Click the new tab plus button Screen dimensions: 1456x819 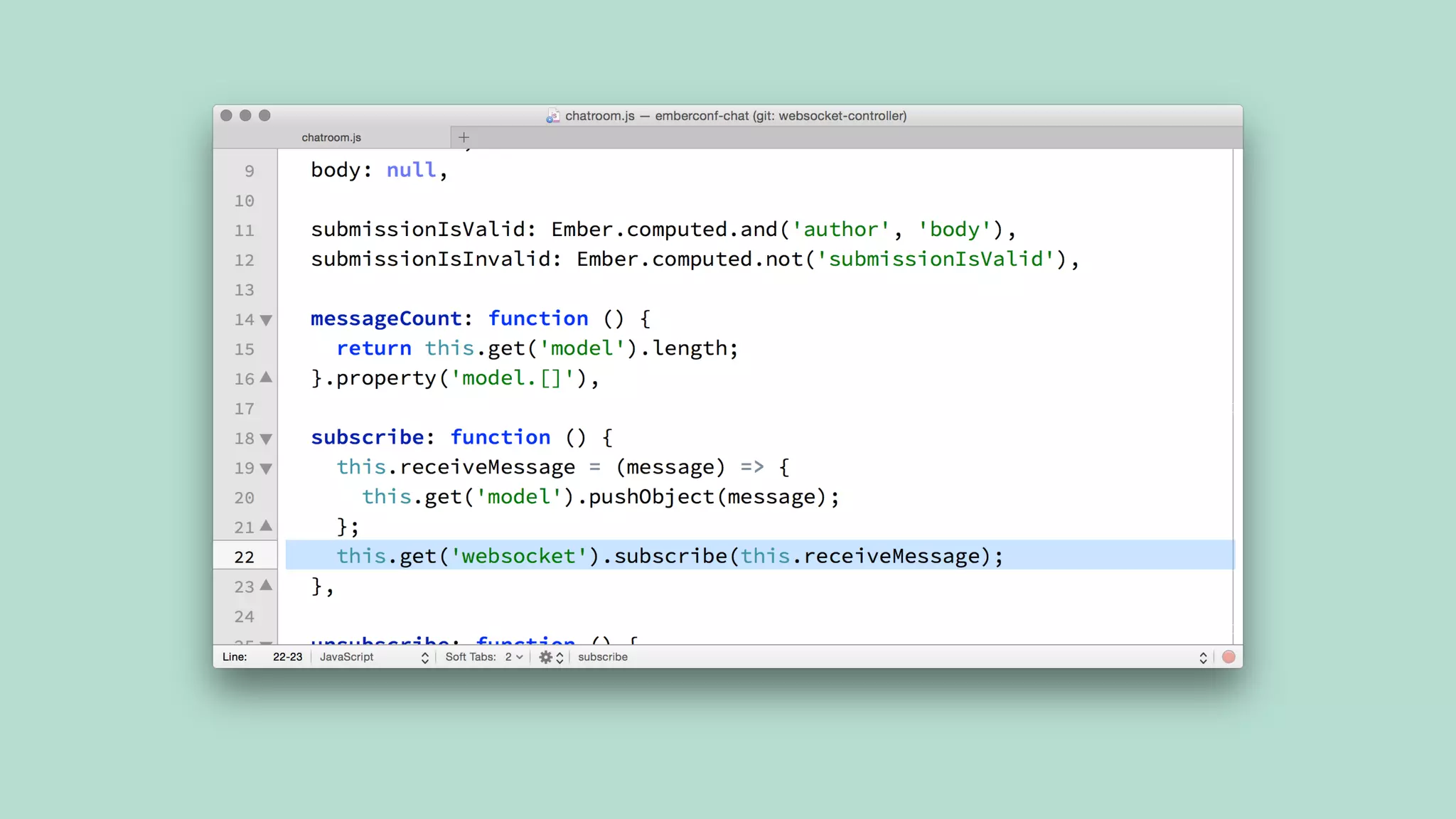[x=464, y=137]
